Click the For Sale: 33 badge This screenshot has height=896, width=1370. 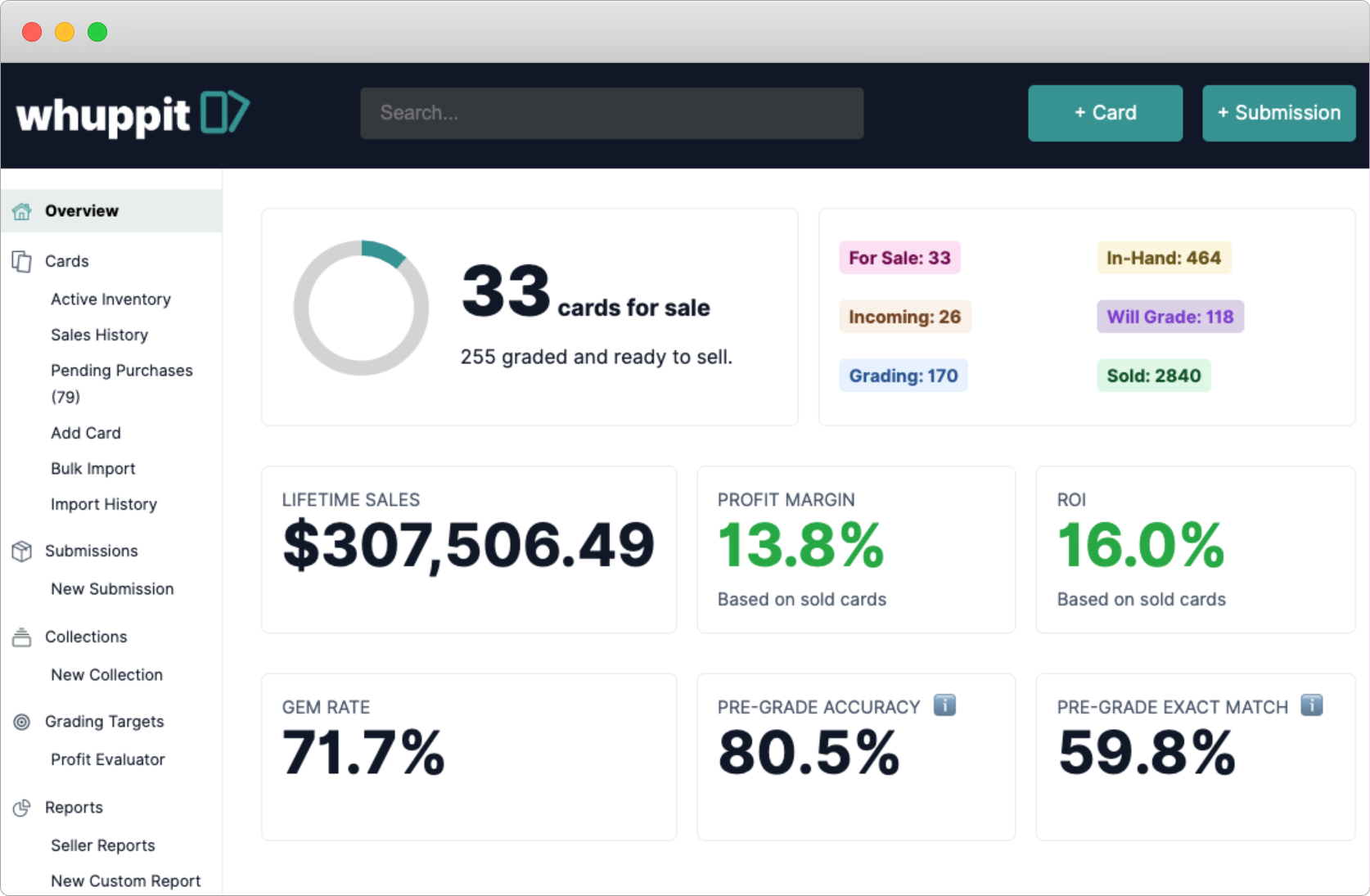tap(899, 258)
